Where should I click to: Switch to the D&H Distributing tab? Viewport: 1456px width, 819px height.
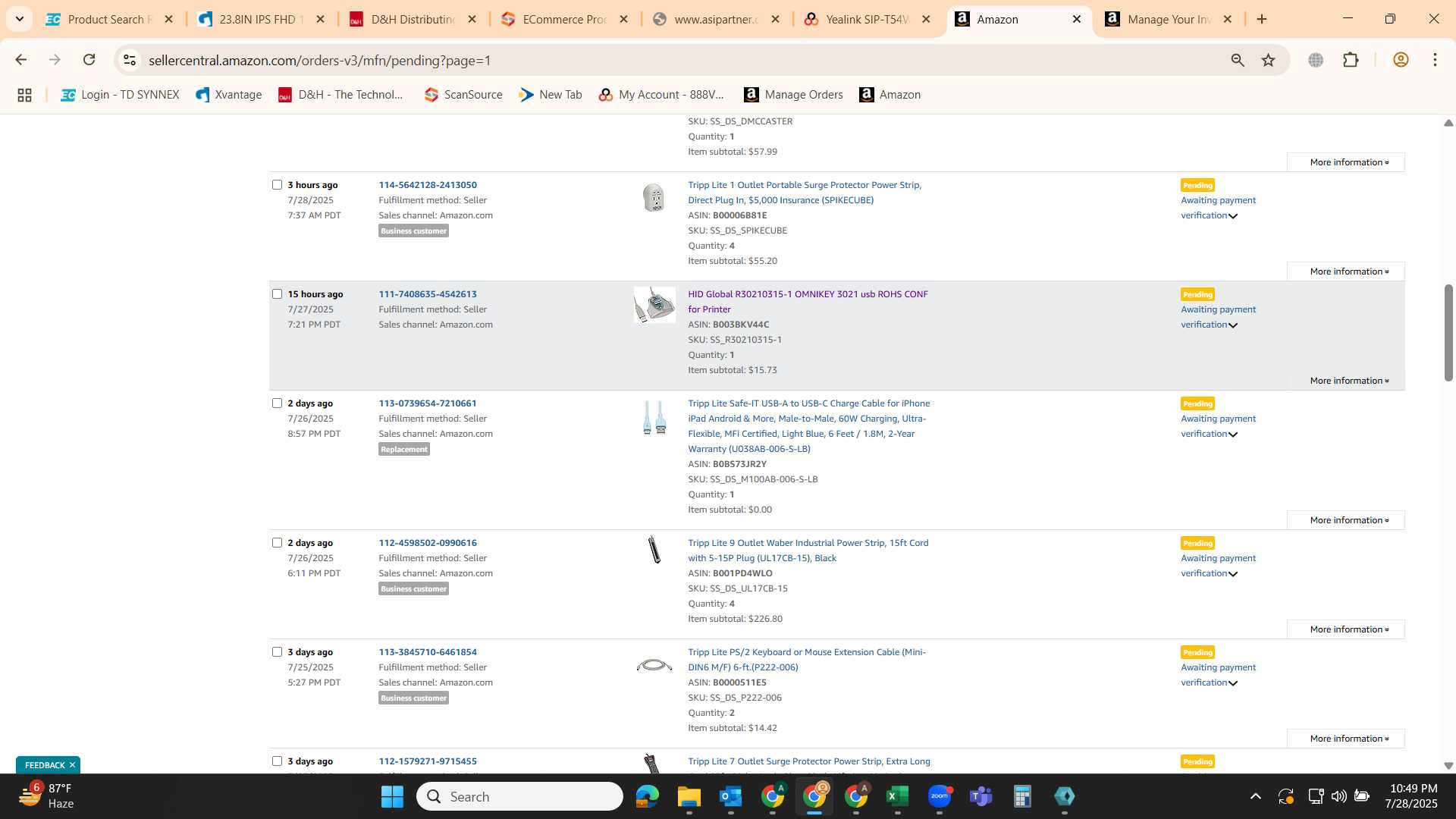click(x=412, y=19)
